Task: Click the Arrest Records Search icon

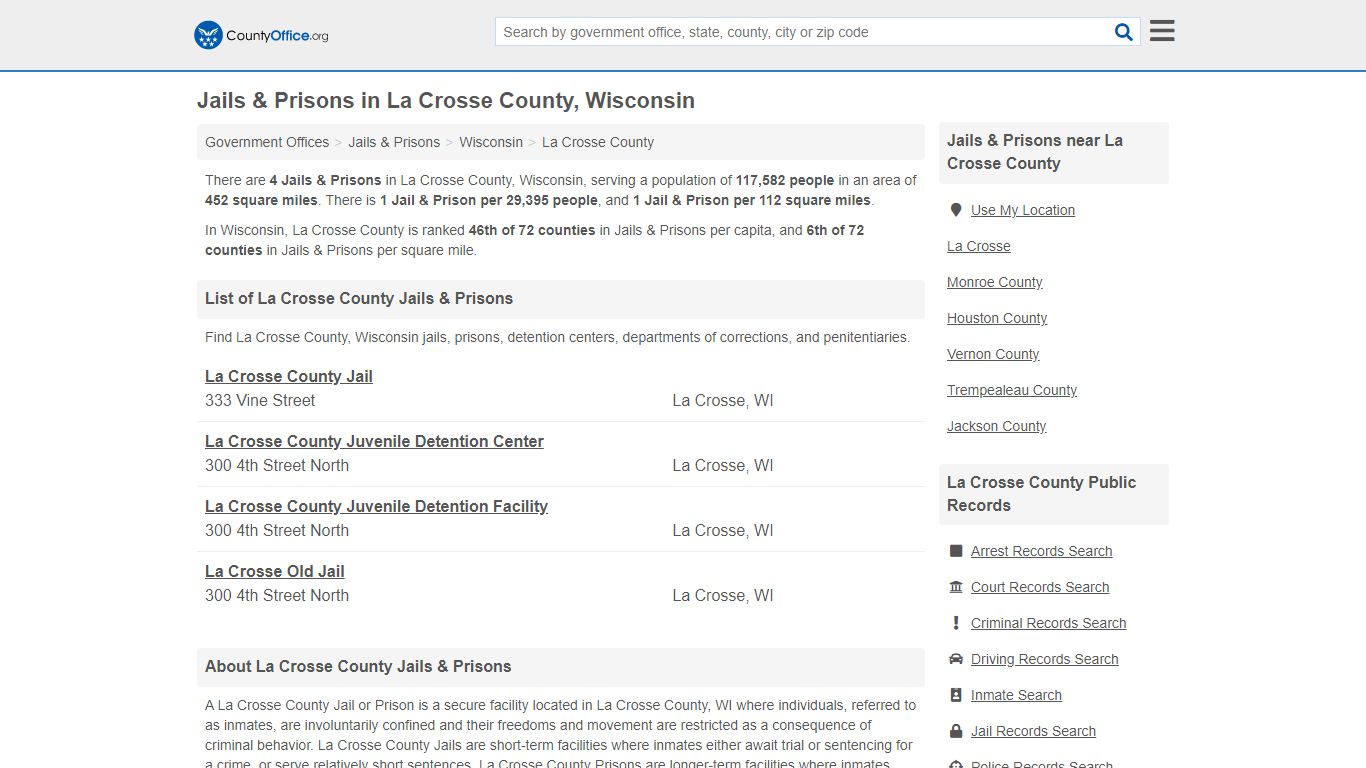Action: pyautogui.click(x=956, y=551)
